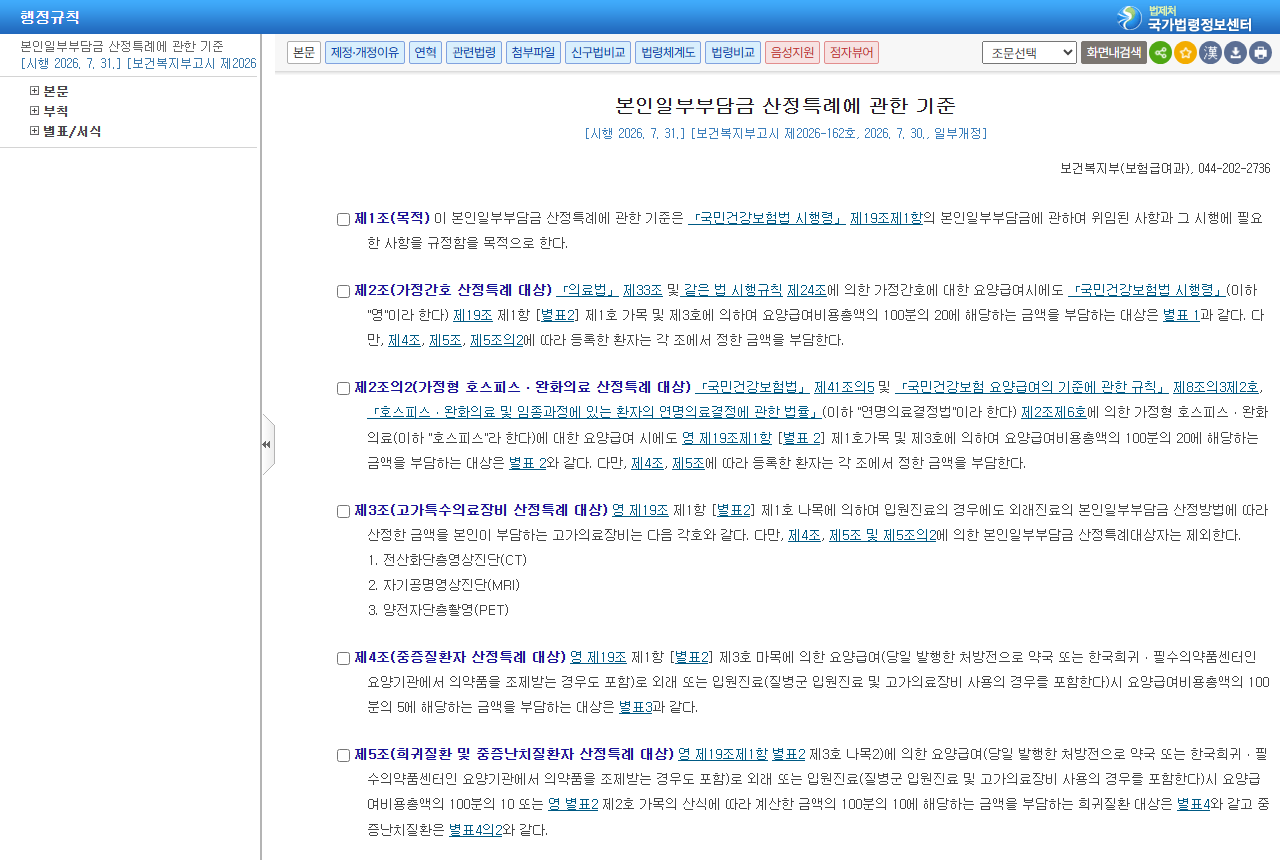This screenshot has width=1280, height=860.
Task: Download the document via download icon
Action: click(x=1235, y=53)
